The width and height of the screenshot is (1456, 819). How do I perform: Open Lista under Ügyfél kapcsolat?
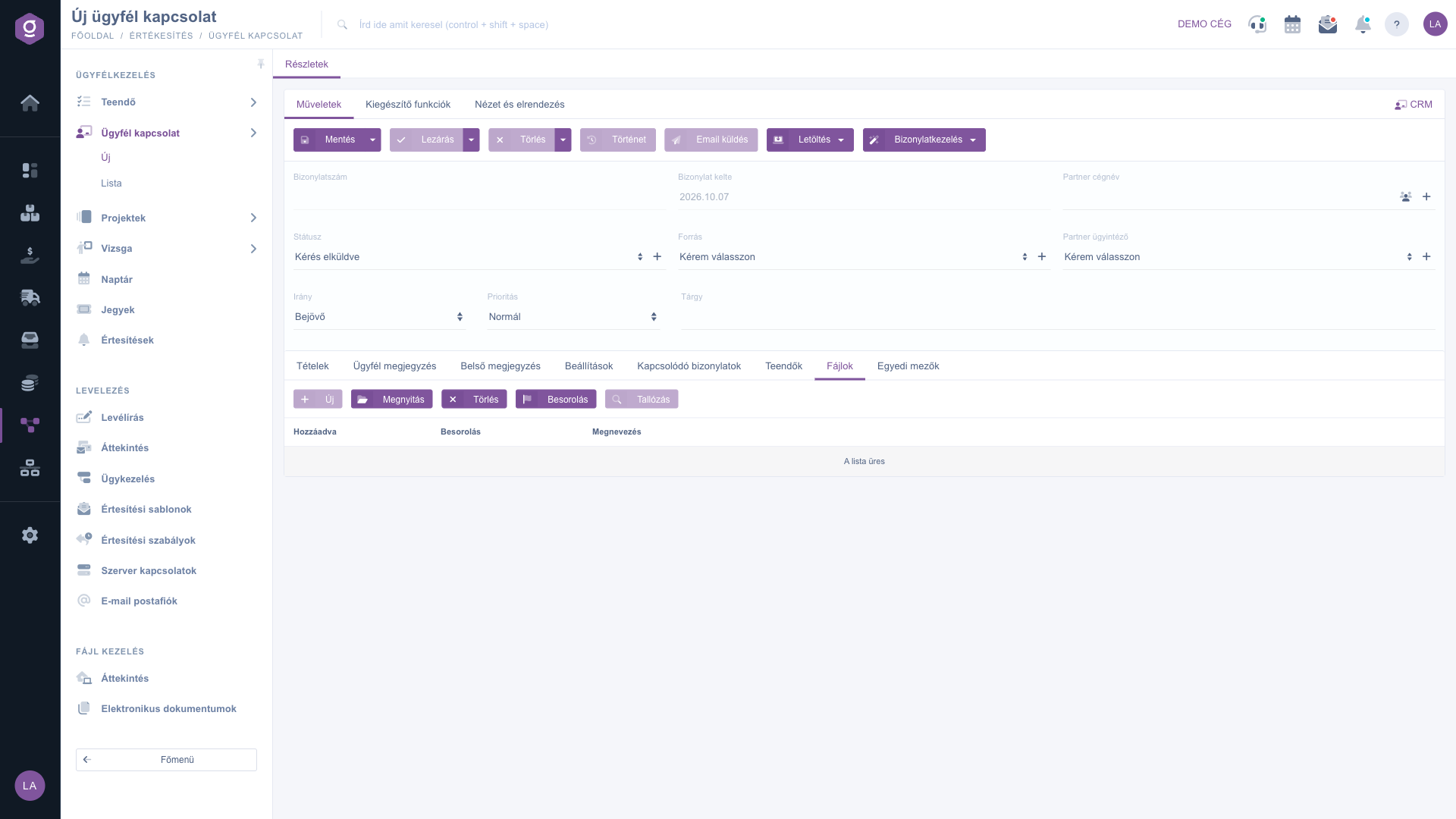pyautogui.click(x=111, y=183)
